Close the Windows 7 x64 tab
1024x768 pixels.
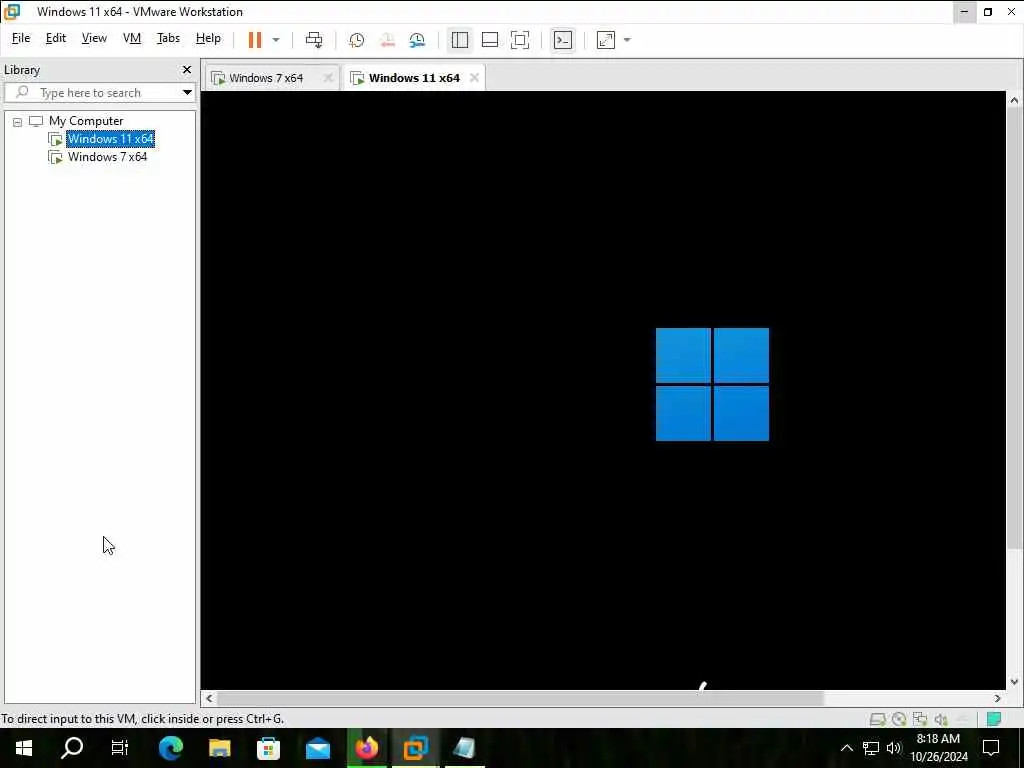tap(328, 78)
